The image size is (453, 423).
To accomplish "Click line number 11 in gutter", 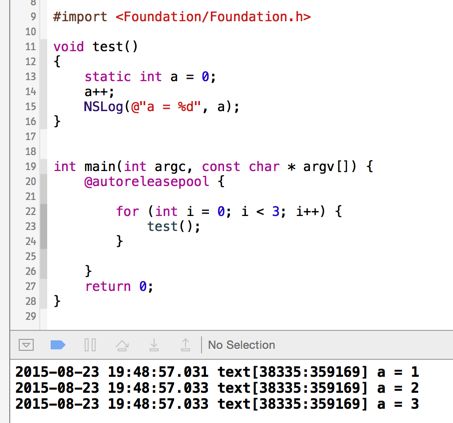I will [x=30, y=47].
